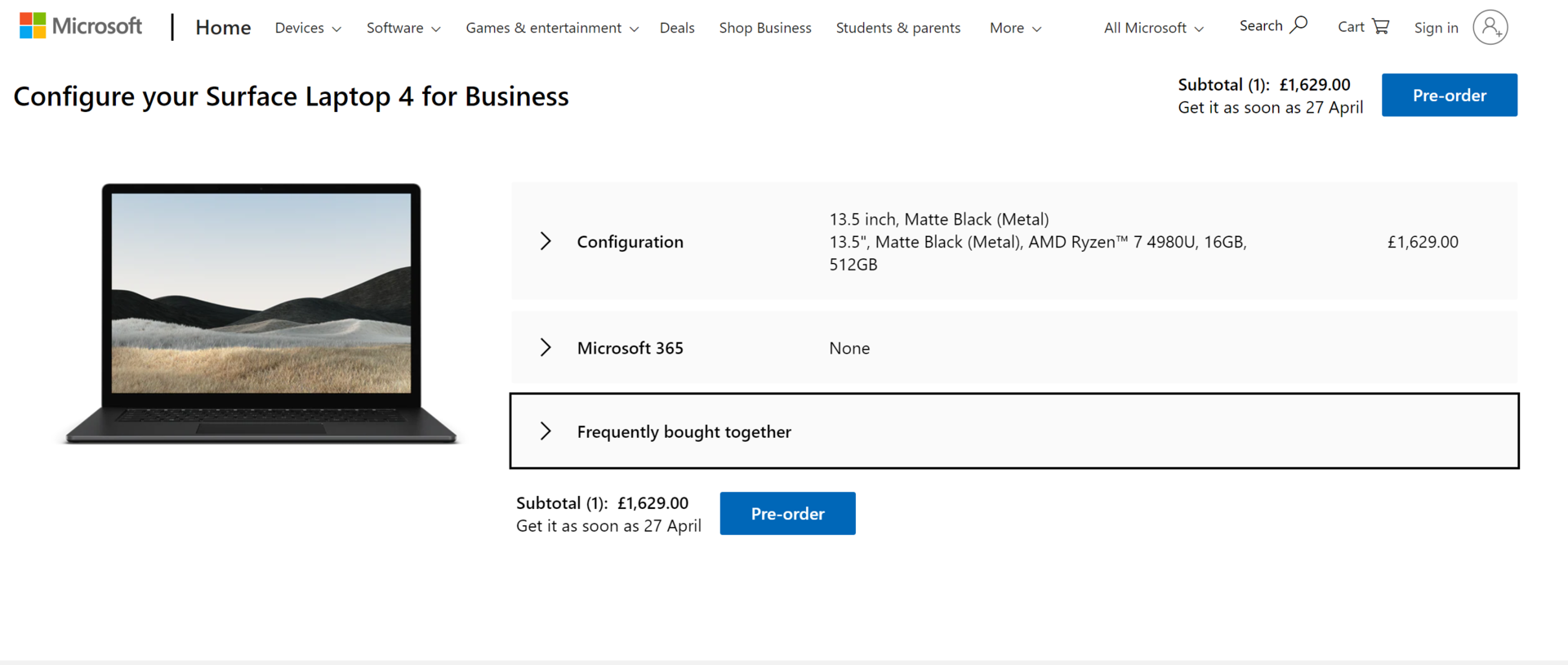Open the All Microsoft dropdown

click(1154, 28)
